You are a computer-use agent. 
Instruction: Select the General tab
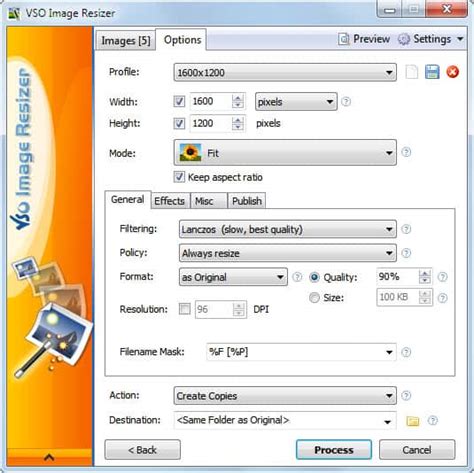tap(128, 200)
